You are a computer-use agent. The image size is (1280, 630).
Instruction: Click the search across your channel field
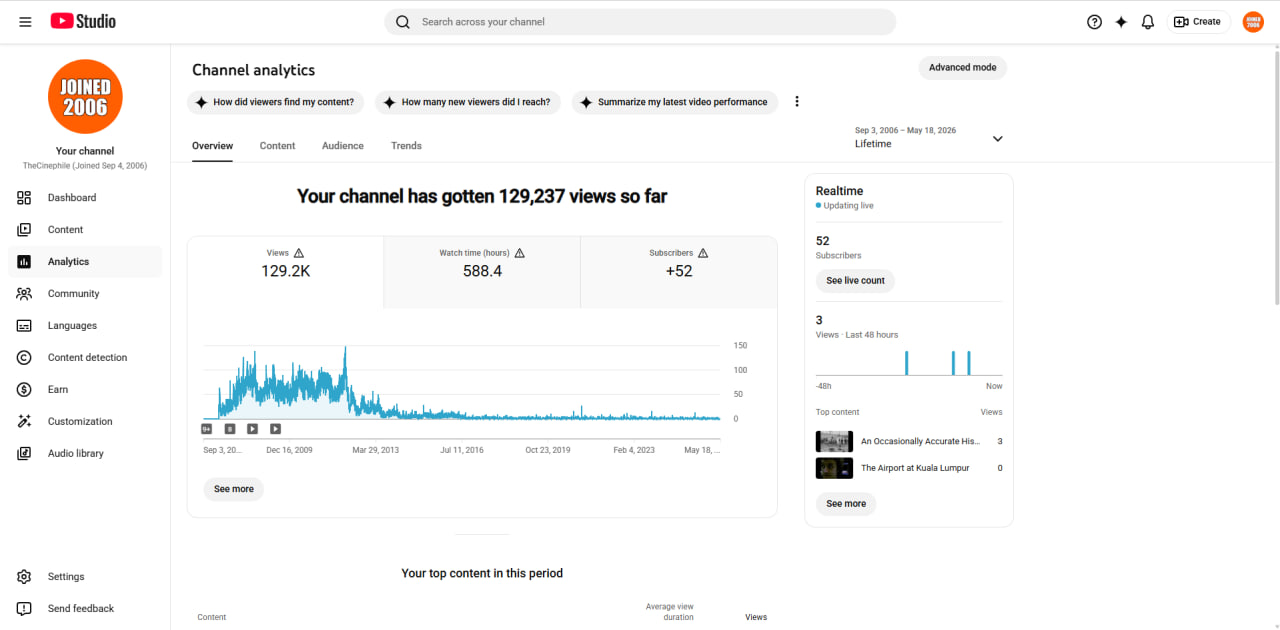640,22
